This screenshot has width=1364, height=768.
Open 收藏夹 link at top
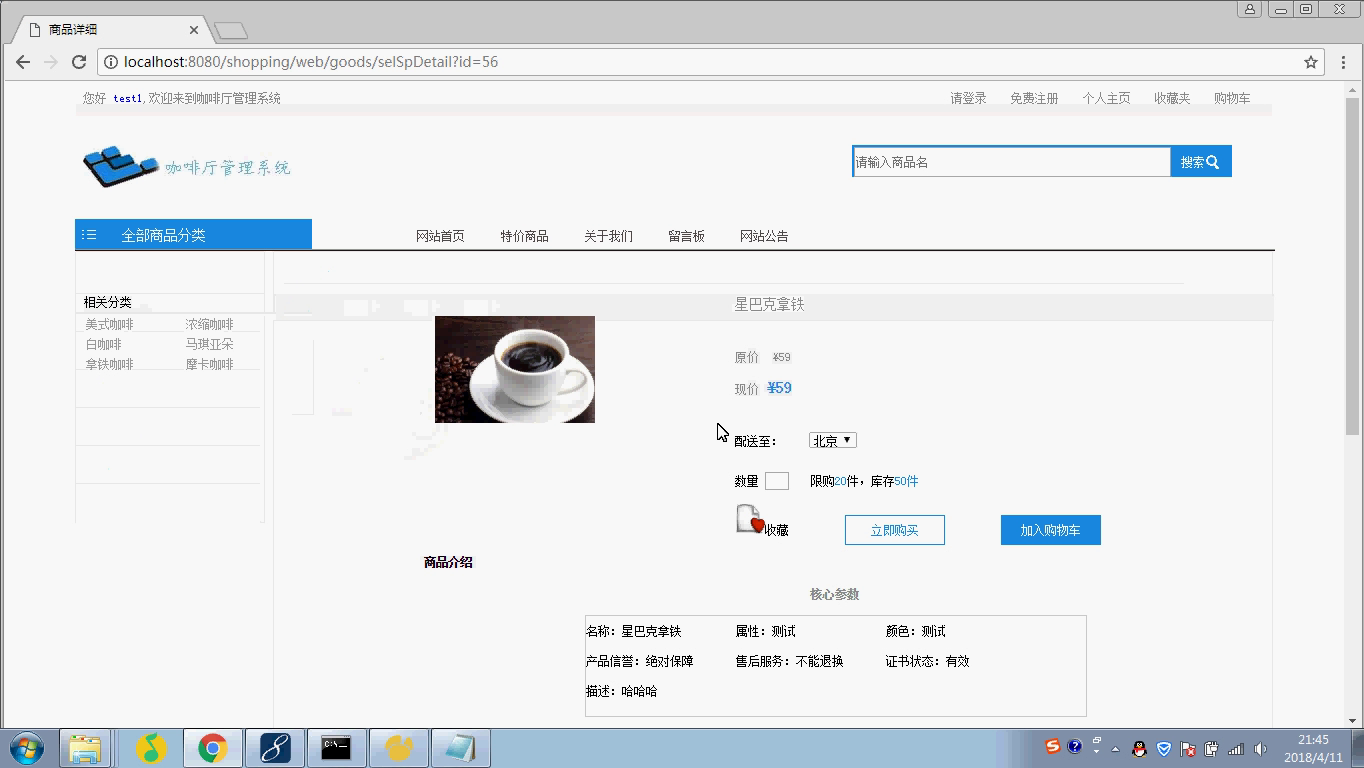tap(1172, 98)
